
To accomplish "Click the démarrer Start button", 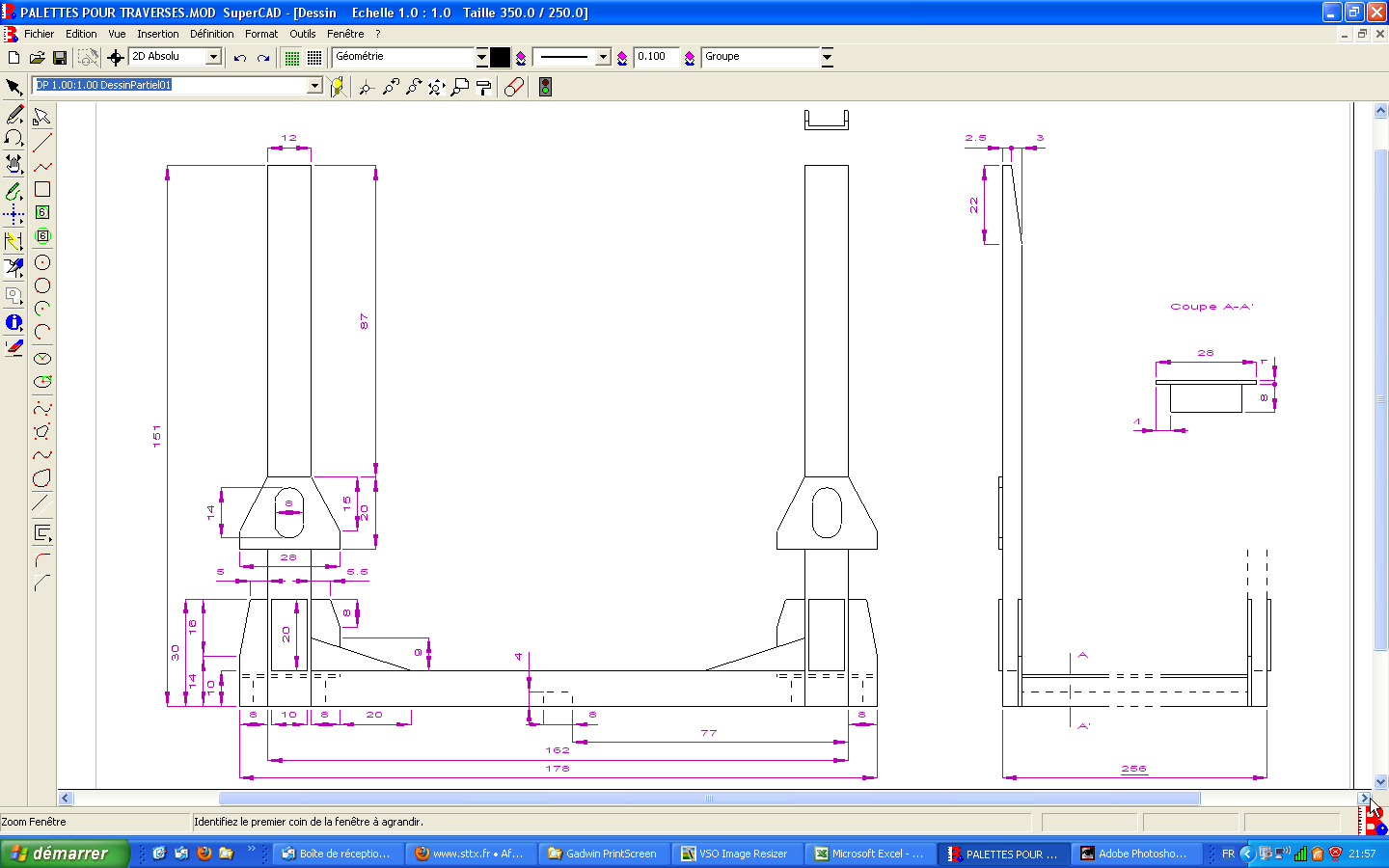I will coord(64,854).
